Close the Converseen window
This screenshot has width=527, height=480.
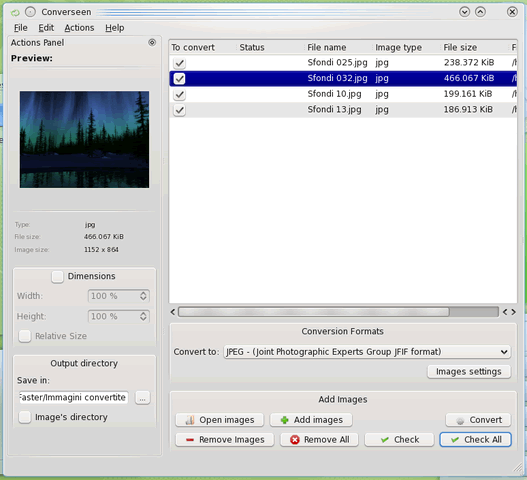point(512,12)
